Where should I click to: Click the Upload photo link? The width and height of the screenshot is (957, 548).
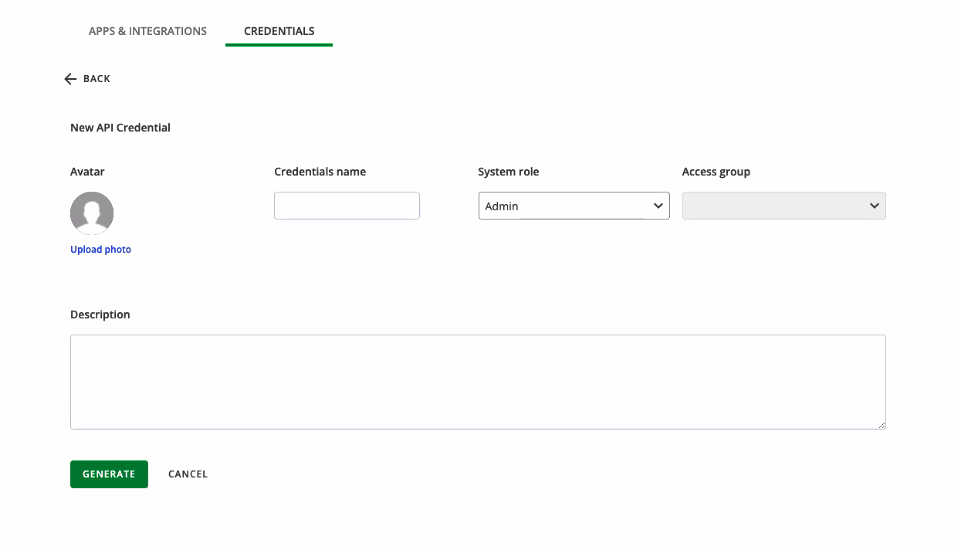tap(100, 250)
